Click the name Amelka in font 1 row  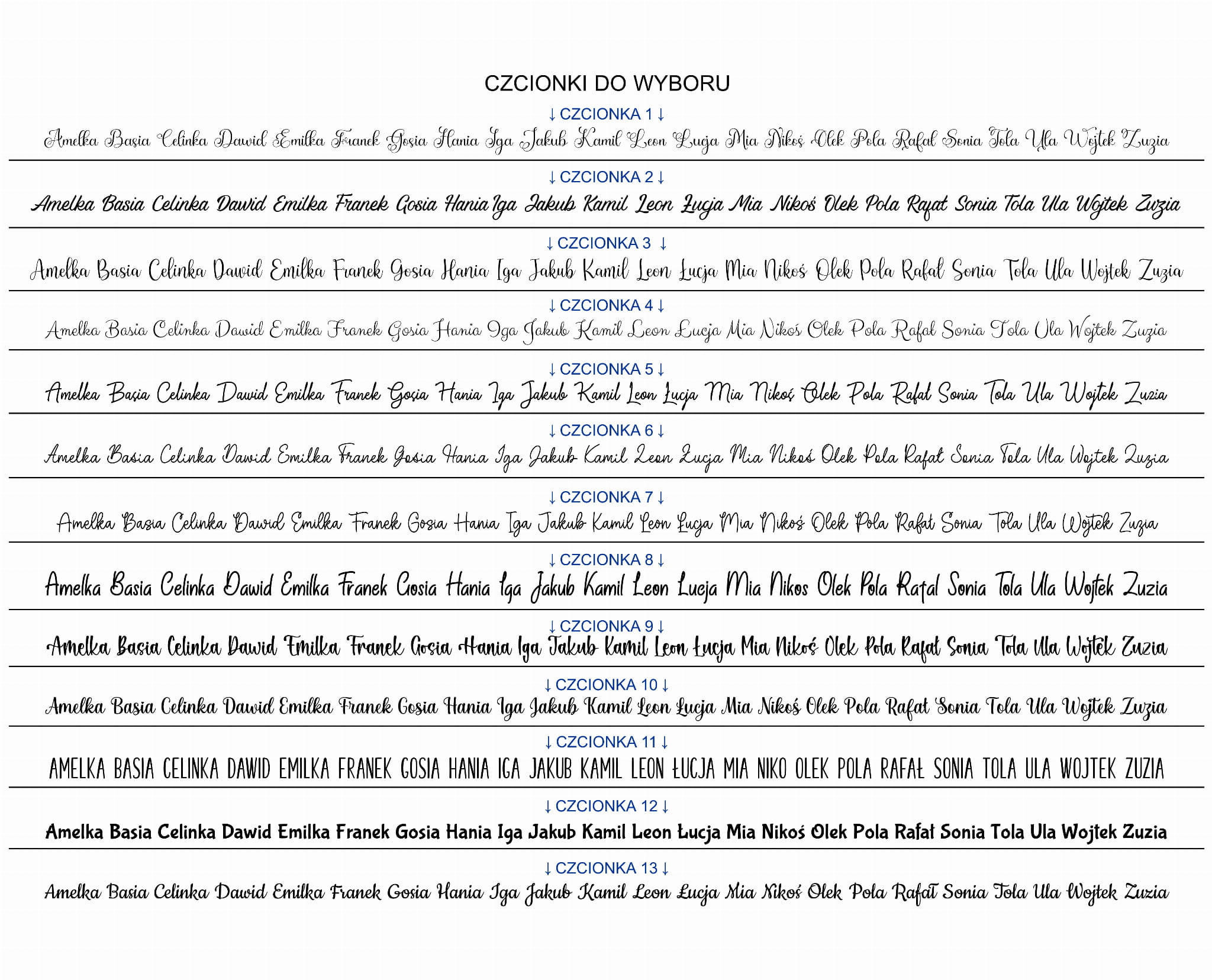[x=71, y=140]
